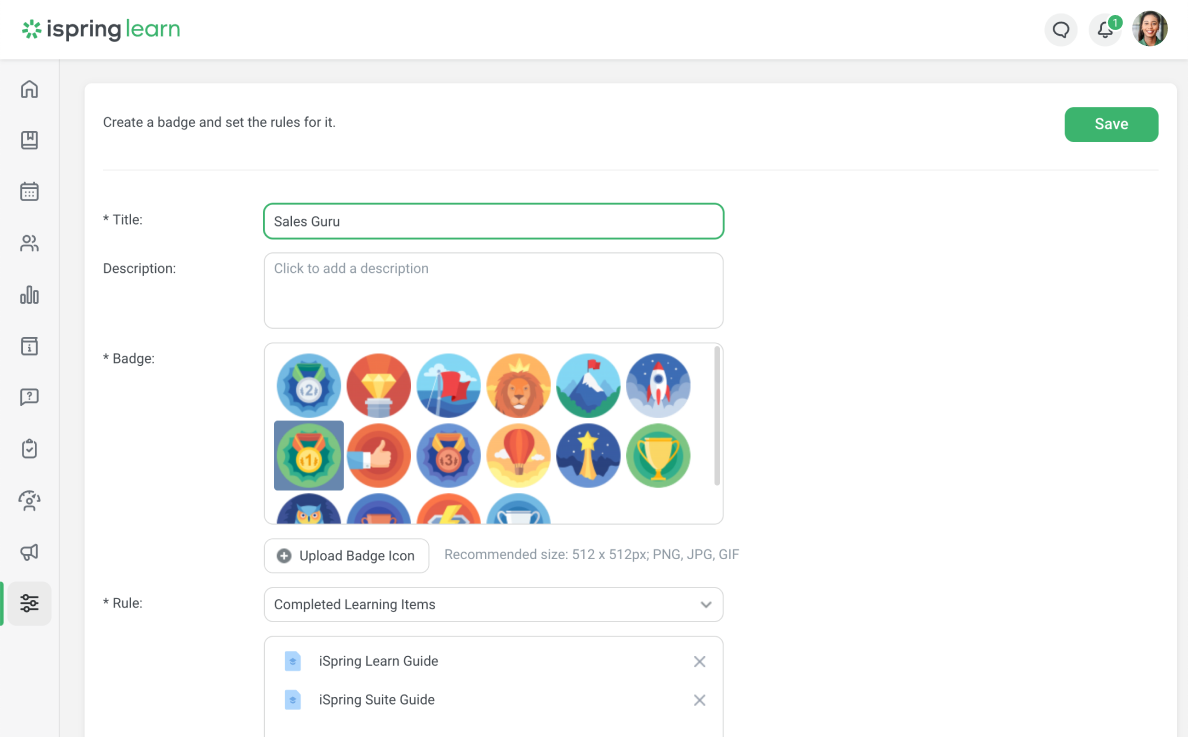Select the gold medal badge icon
Viewport: 1188px width, 737px height.
point(309,455)
